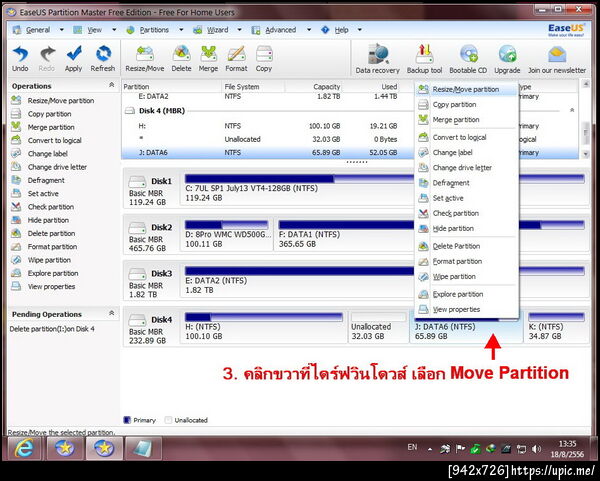The width and height of the screenshot is (600, 481).
Task: Click the Redo toolbar icon
Action: [x=47, y=59]
